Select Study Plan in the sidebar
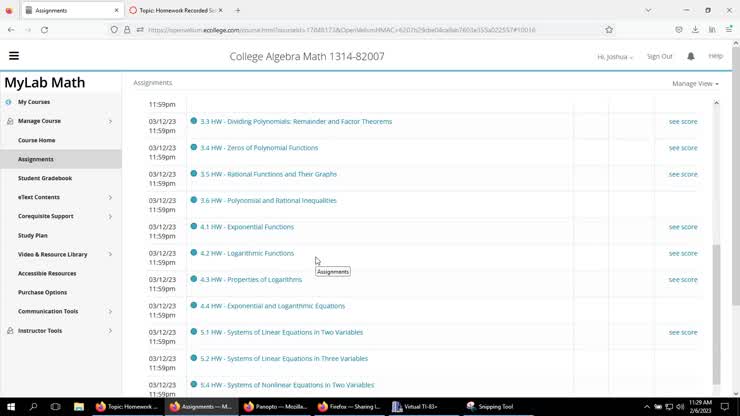 coord(33,235)
